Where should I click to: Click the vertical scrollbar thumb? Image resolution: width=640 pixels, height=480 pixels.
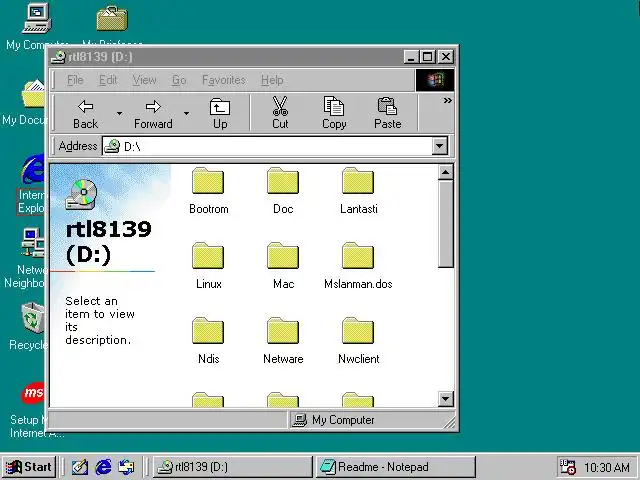coord(445,224)
